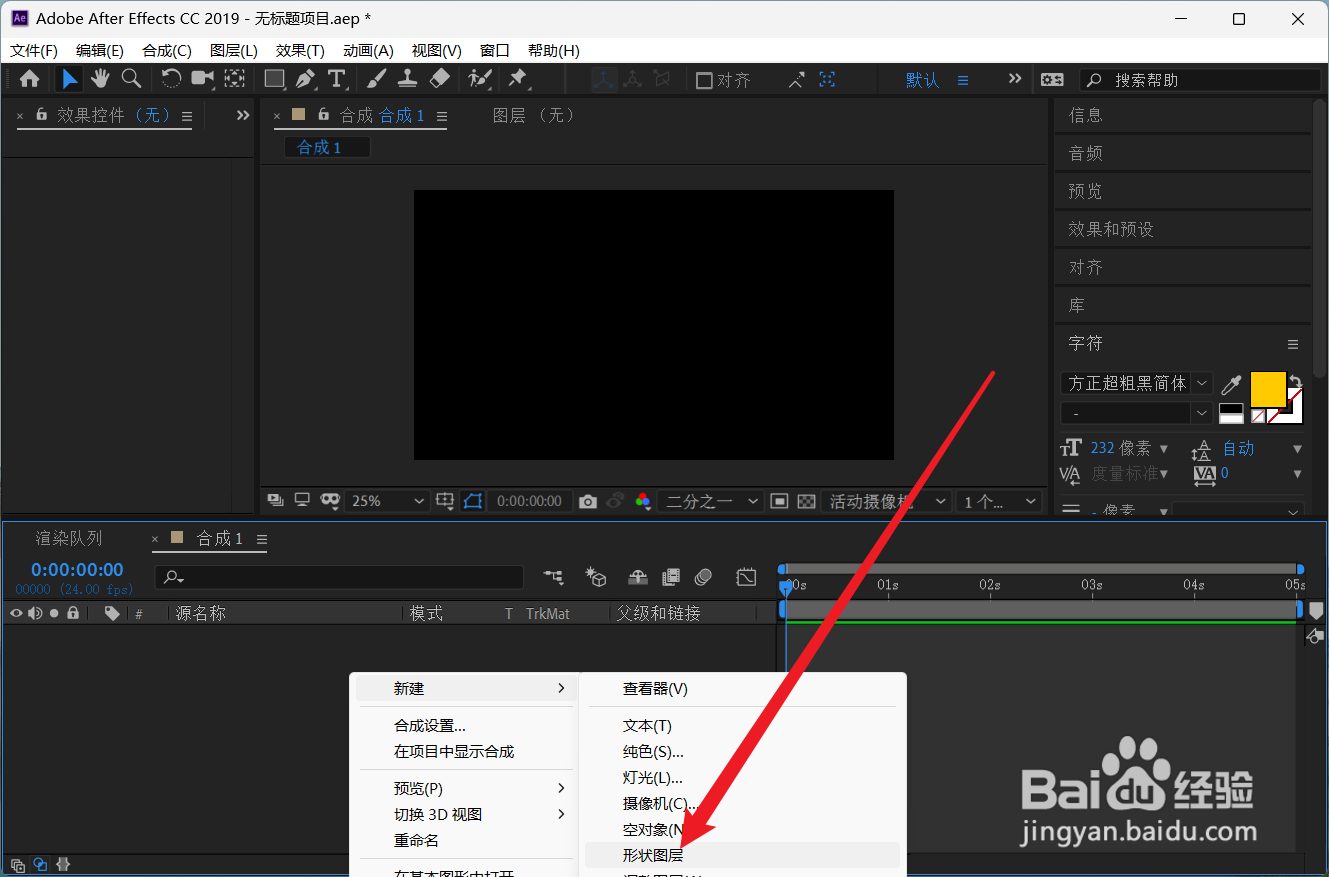Click current time 0:00:00:00 in timeline
This screenshot has height=877, width=1329.
(77, 570)
